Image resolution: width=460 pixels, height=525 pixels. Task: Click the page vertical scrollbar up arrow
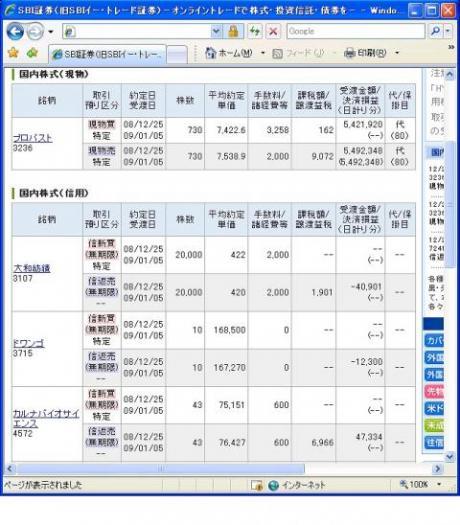click(450, 74)
